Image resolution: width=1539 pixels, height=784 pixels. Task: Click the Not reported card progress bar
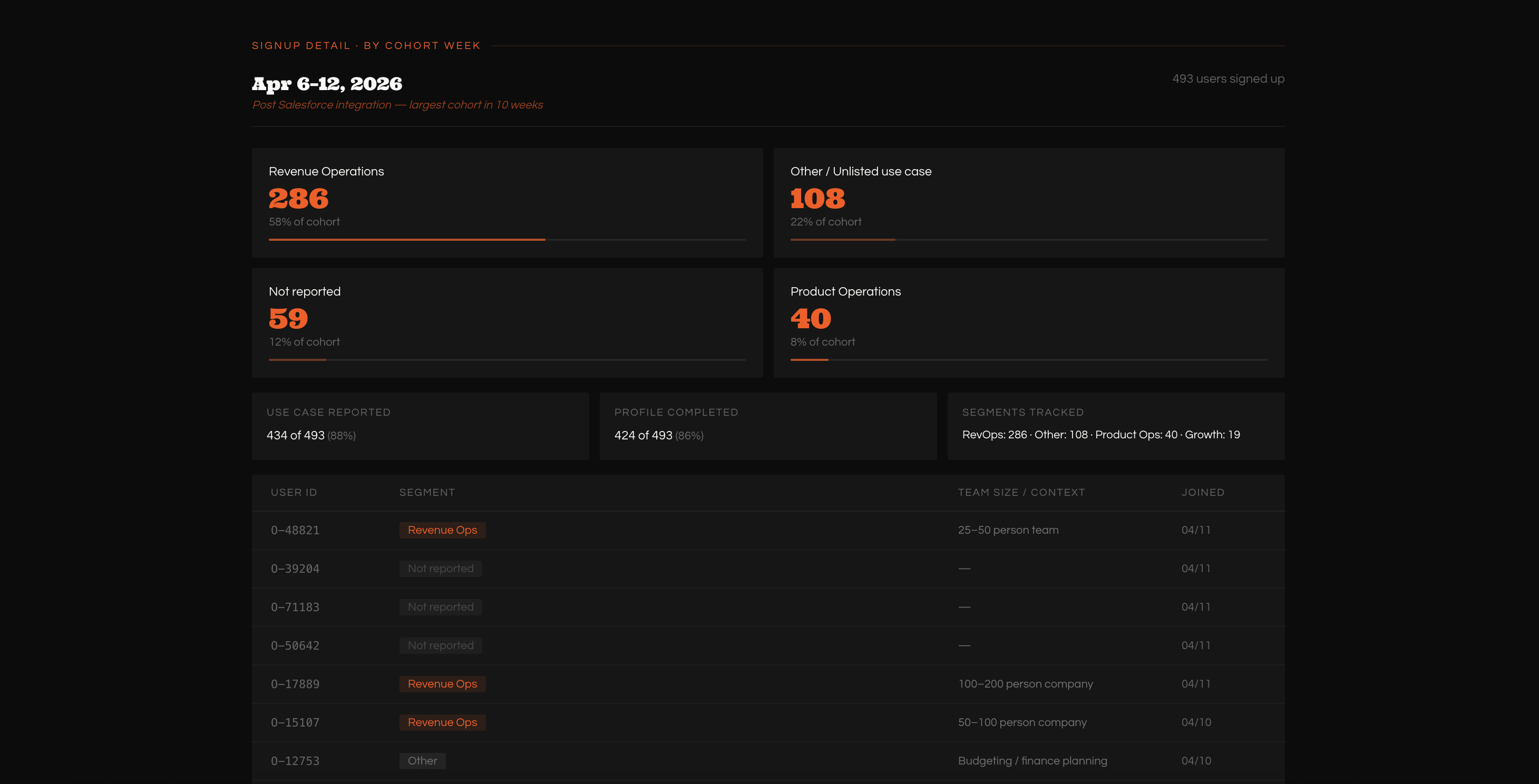507,359
